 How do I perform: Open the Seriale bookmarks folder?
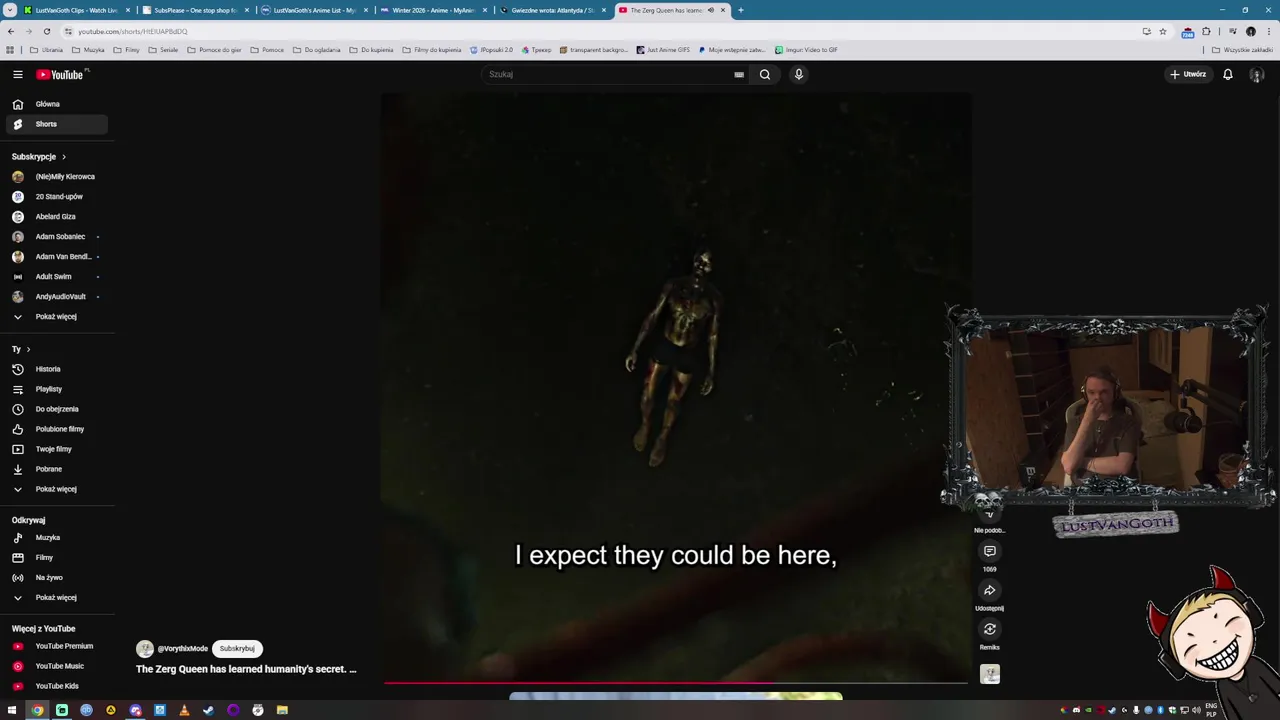point(163,50)
